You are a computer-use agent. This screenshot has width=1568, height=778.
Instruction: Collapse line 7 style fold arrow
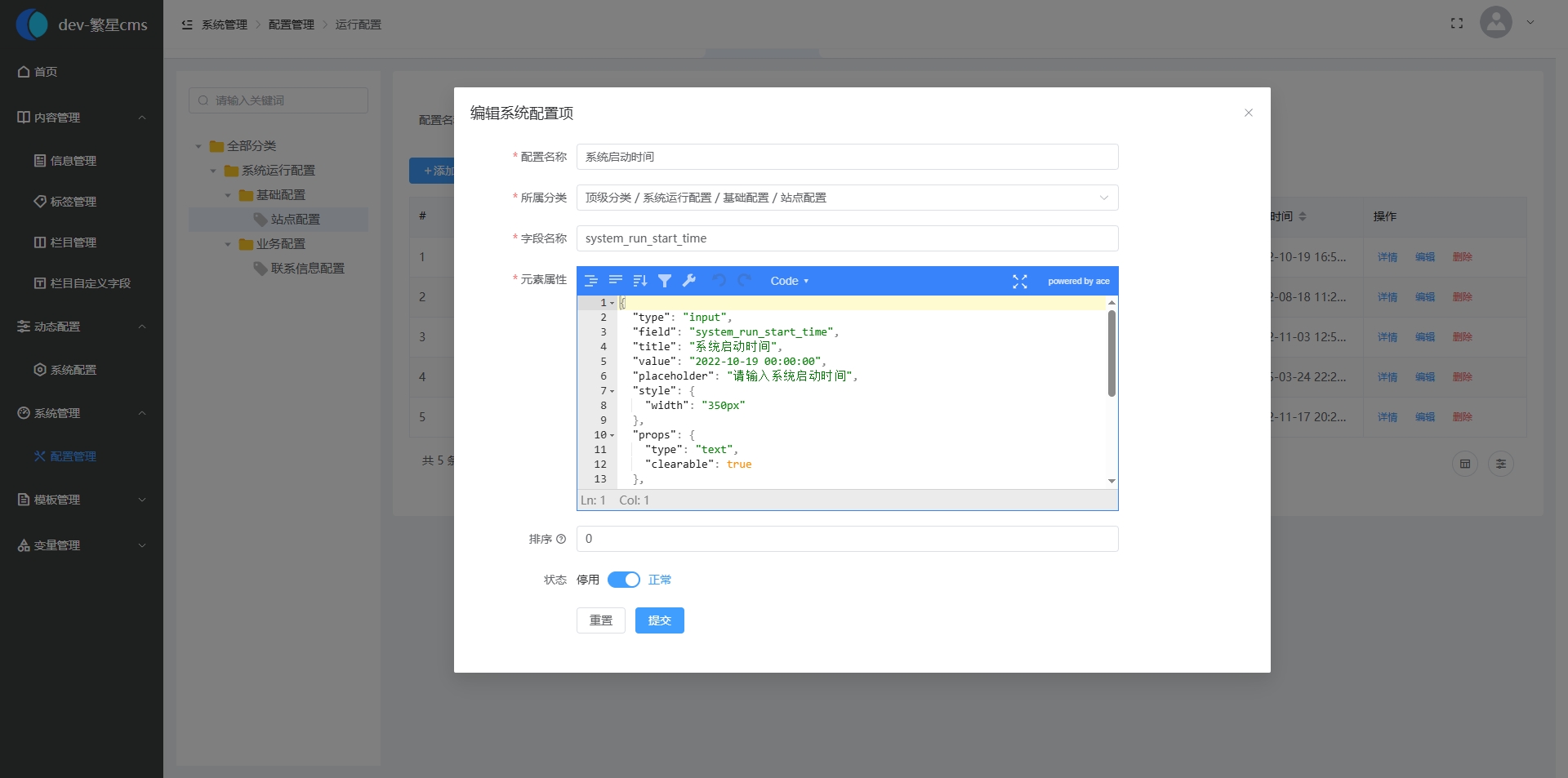pyautogui.click(x=612, y=391)
